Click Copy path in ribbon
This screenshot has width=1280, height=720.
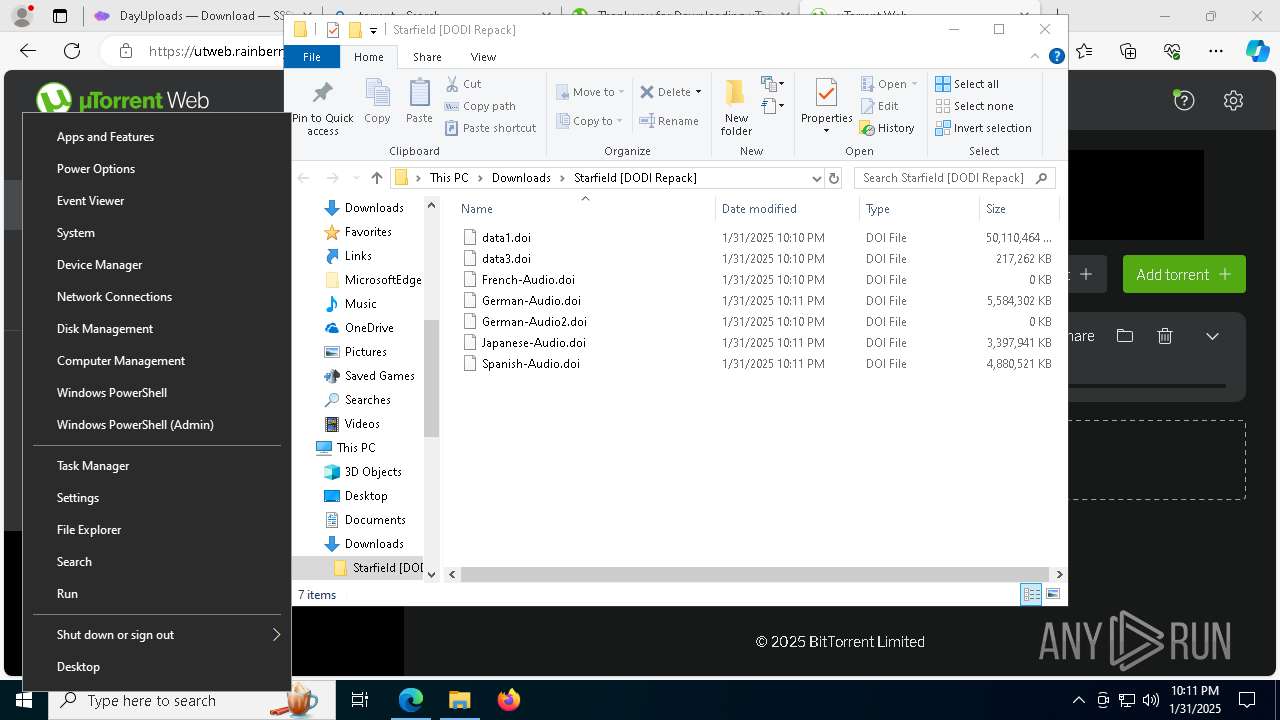[480, 106]
